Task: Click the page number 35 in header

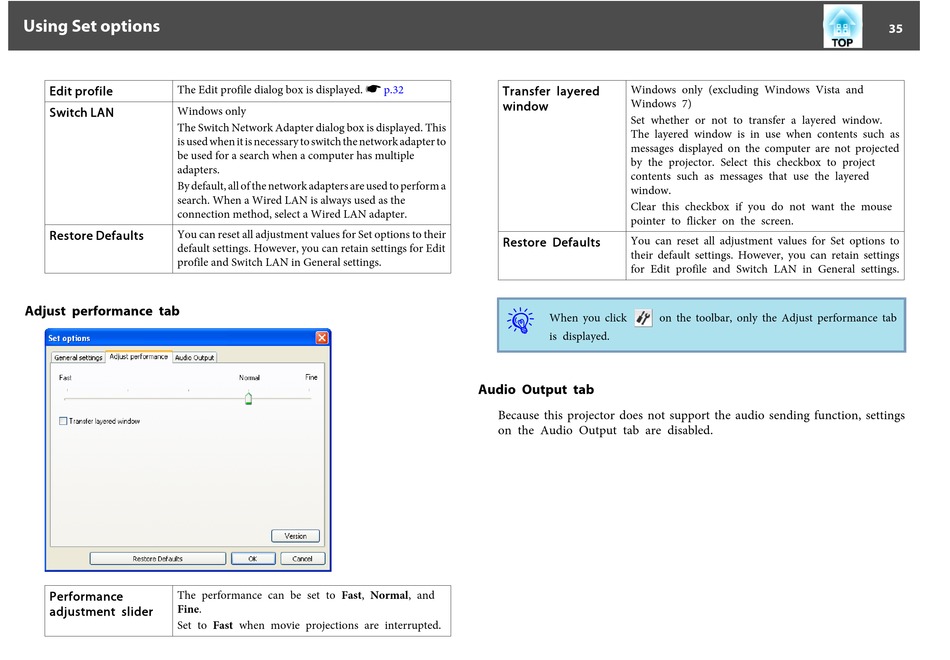Action: click(x=895, y=28)
